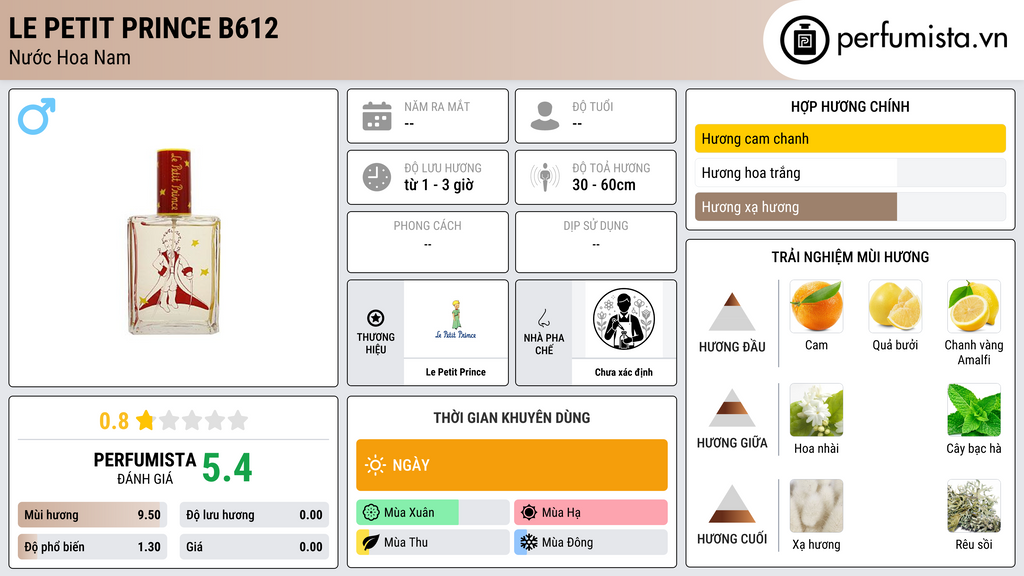Click the Cam orange note thumbnail
The image size is (1024, 576).
pyautogui.click(x=816, y=306)
